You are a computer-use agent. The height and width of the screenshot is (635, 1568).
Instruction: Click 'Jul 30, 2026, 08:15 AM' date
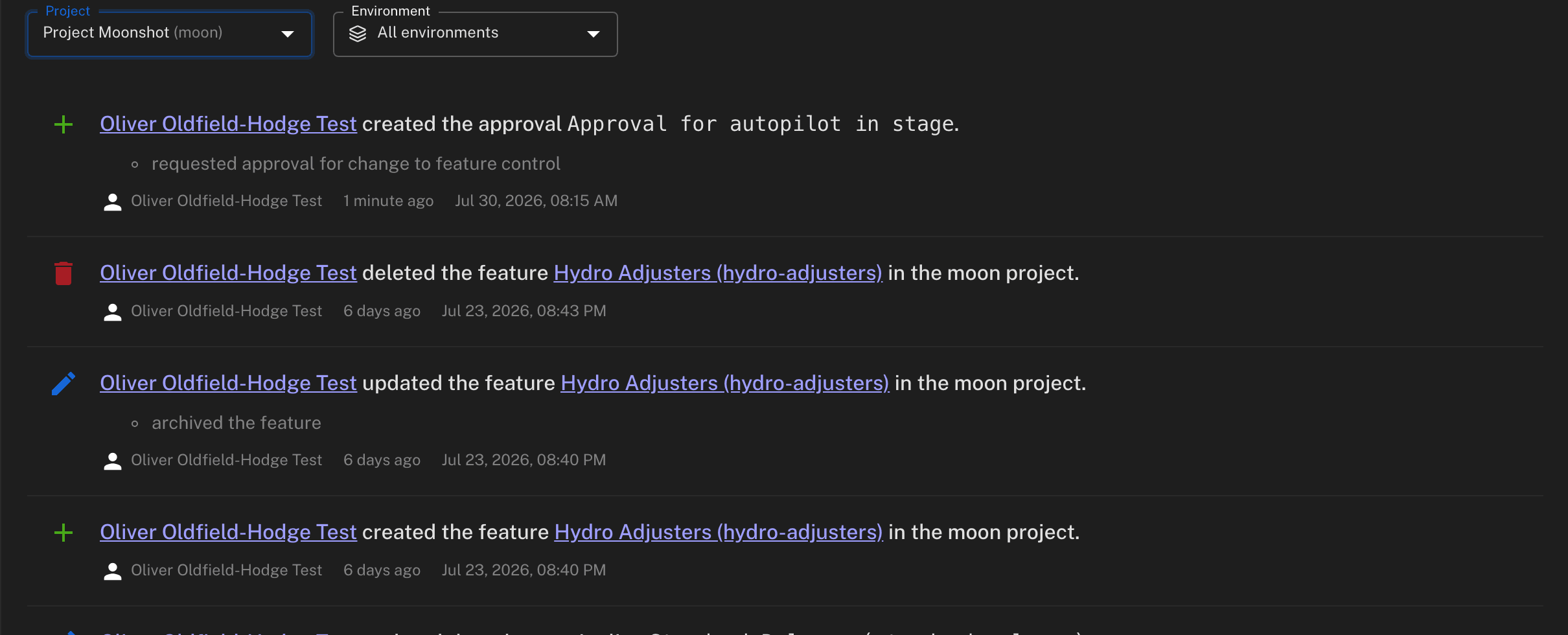[536, 201]
